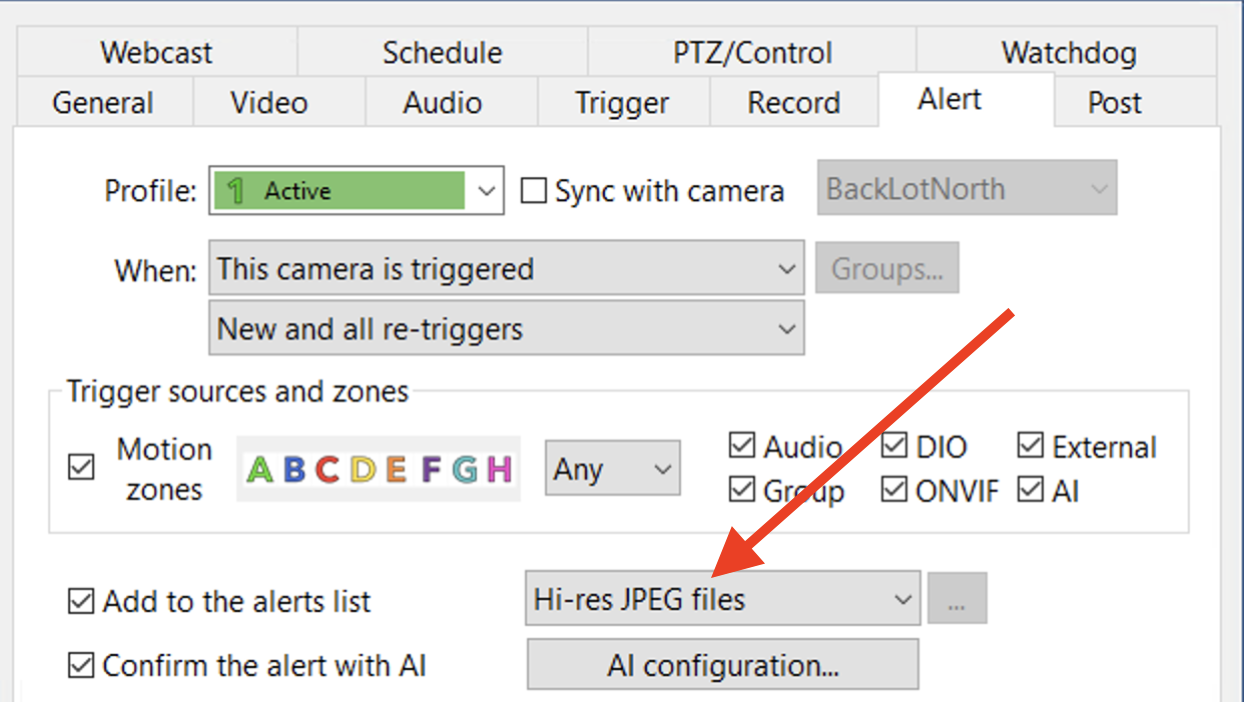Select motion zone H letter icon
Screen dimensions: 1244x702
point(499,469)
